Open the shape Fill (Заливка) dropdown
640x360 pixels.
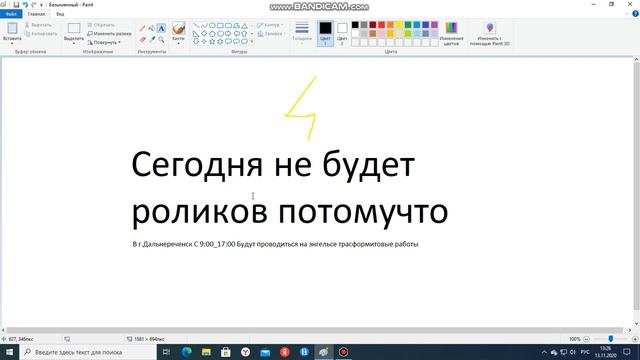pyautogui.click(x=271, y=34)
